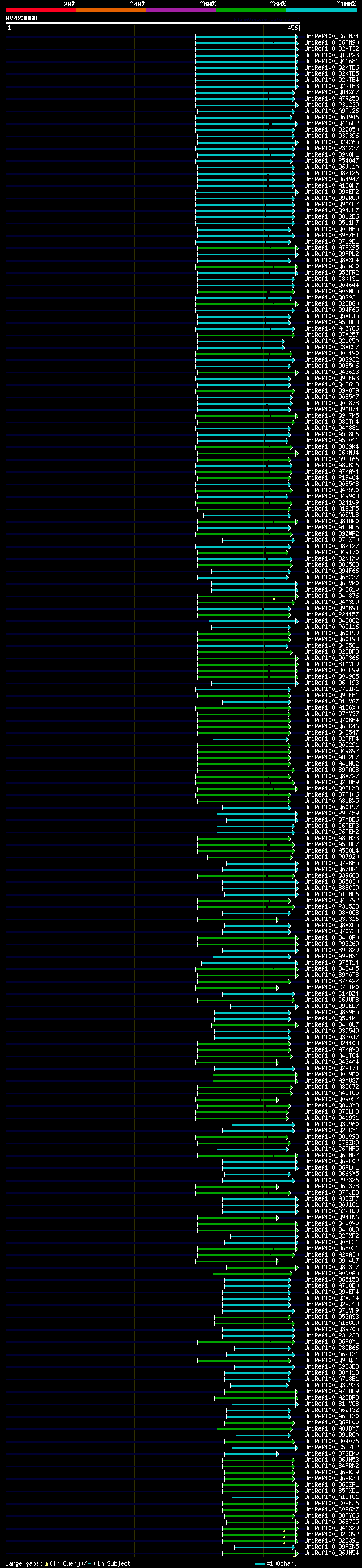Open UniRef100_P93459 entry
The image size is (362, 1568).
click(331, 813)
